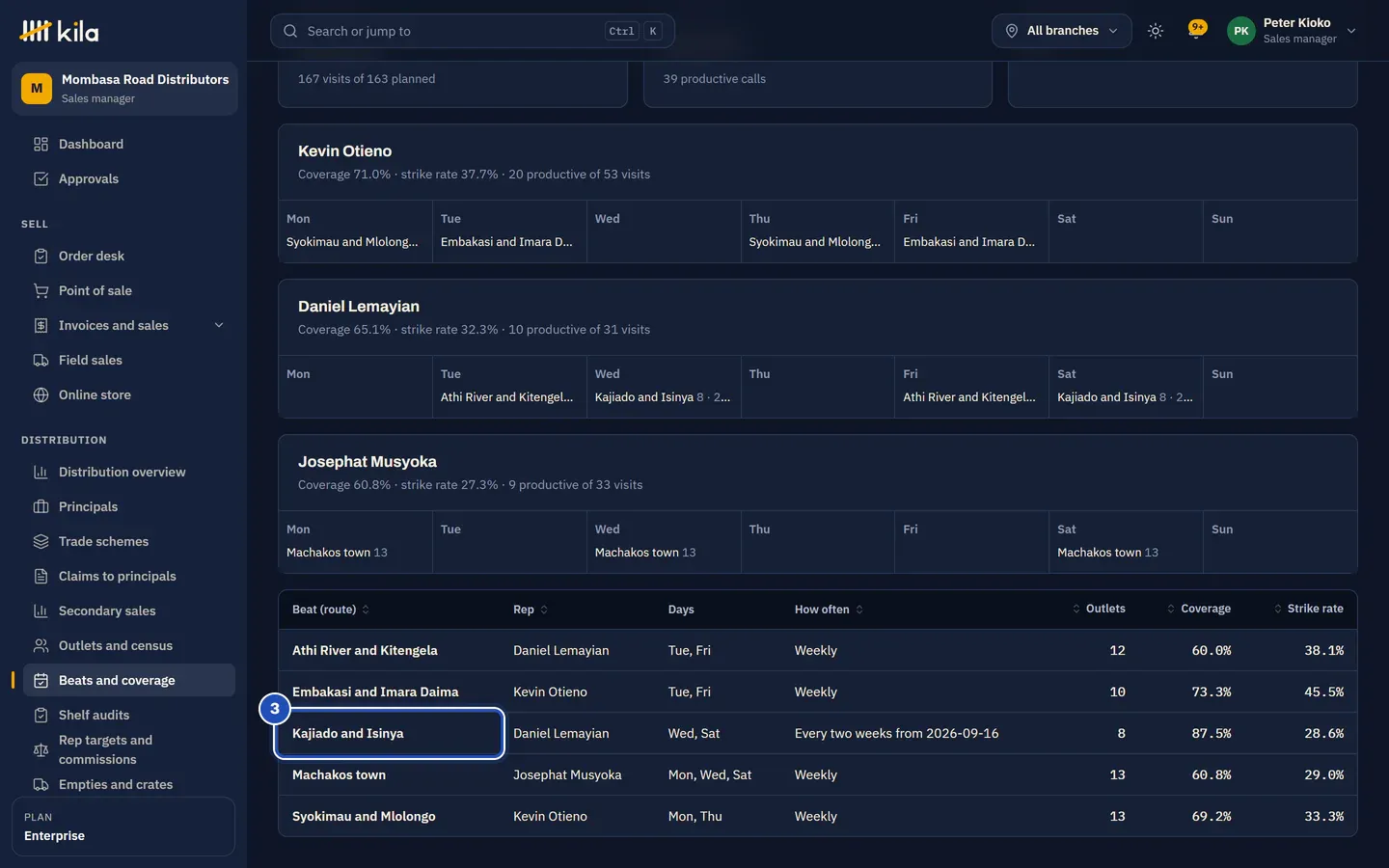
Task: Click the Shelf audits clipboard icon
Action: tap(41, 715)
